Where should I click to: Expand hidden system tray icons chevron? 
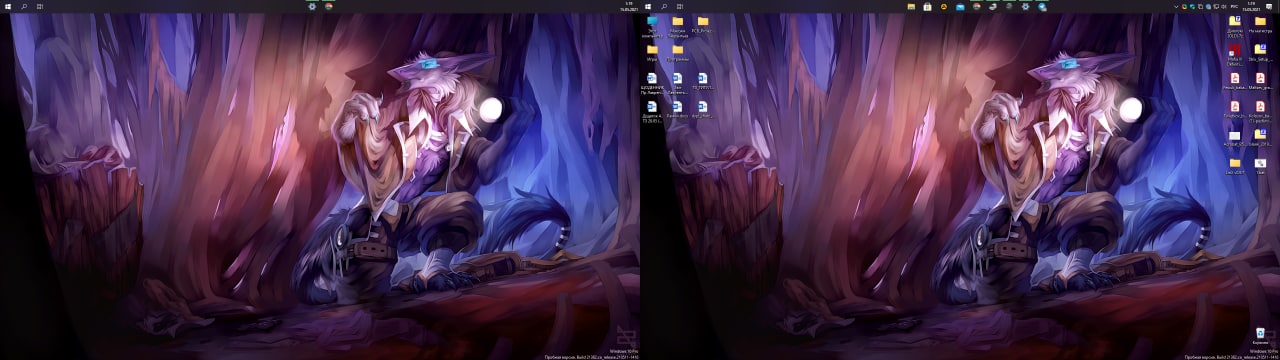click(x=1176, y=6)
